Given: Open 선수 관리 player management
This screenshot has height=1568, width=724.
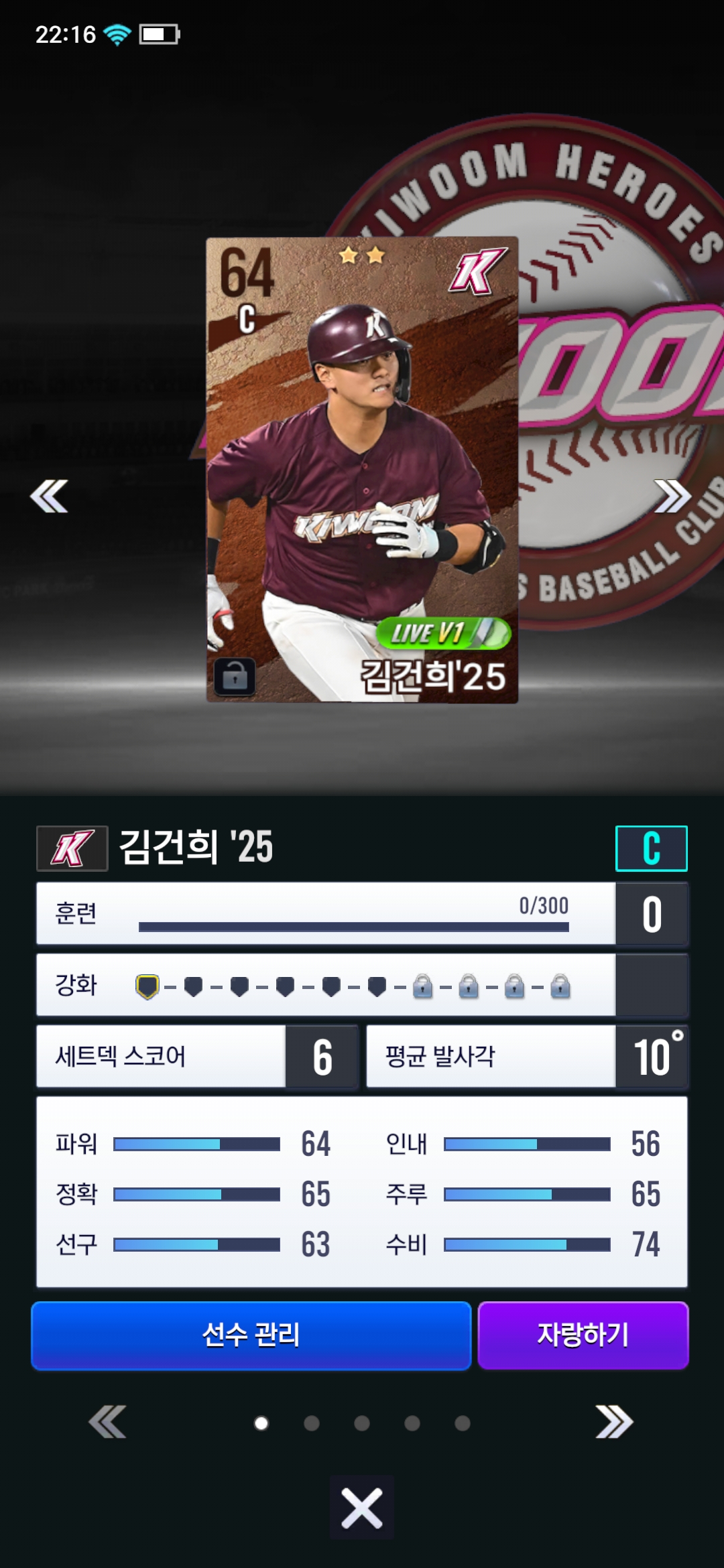Looking at the screenshot, I should [x=251, y=1335].
